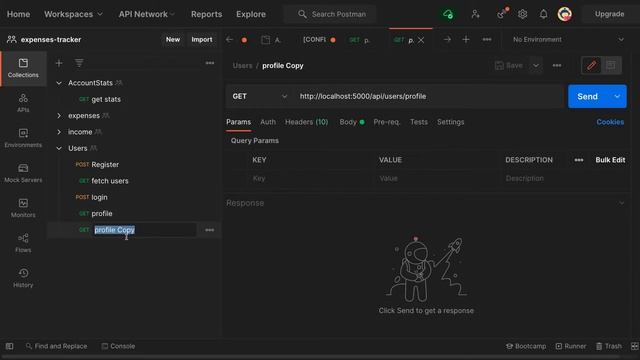The width and height of the screenshot is (640, 360).
Task: Click Bulk Edit for query params
Action: 610,160
